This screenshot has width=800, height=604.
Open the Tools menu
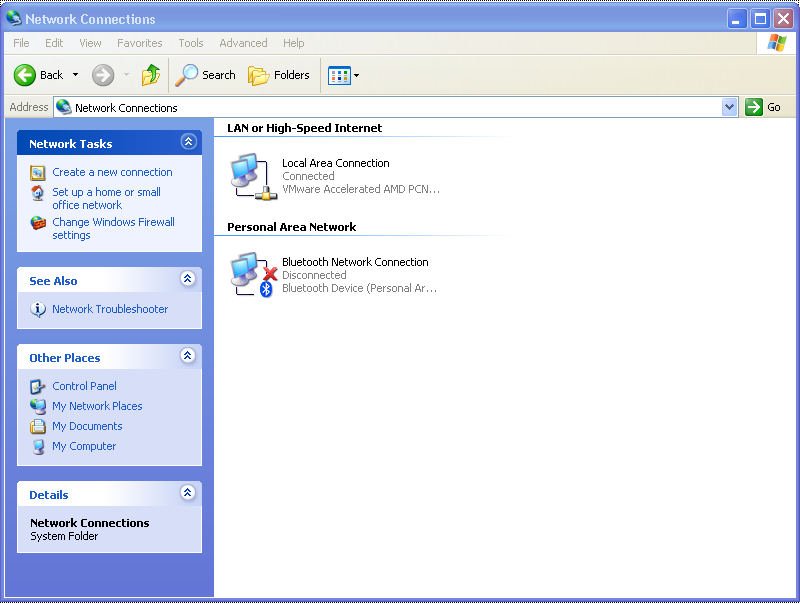click(x=190, y=43)
